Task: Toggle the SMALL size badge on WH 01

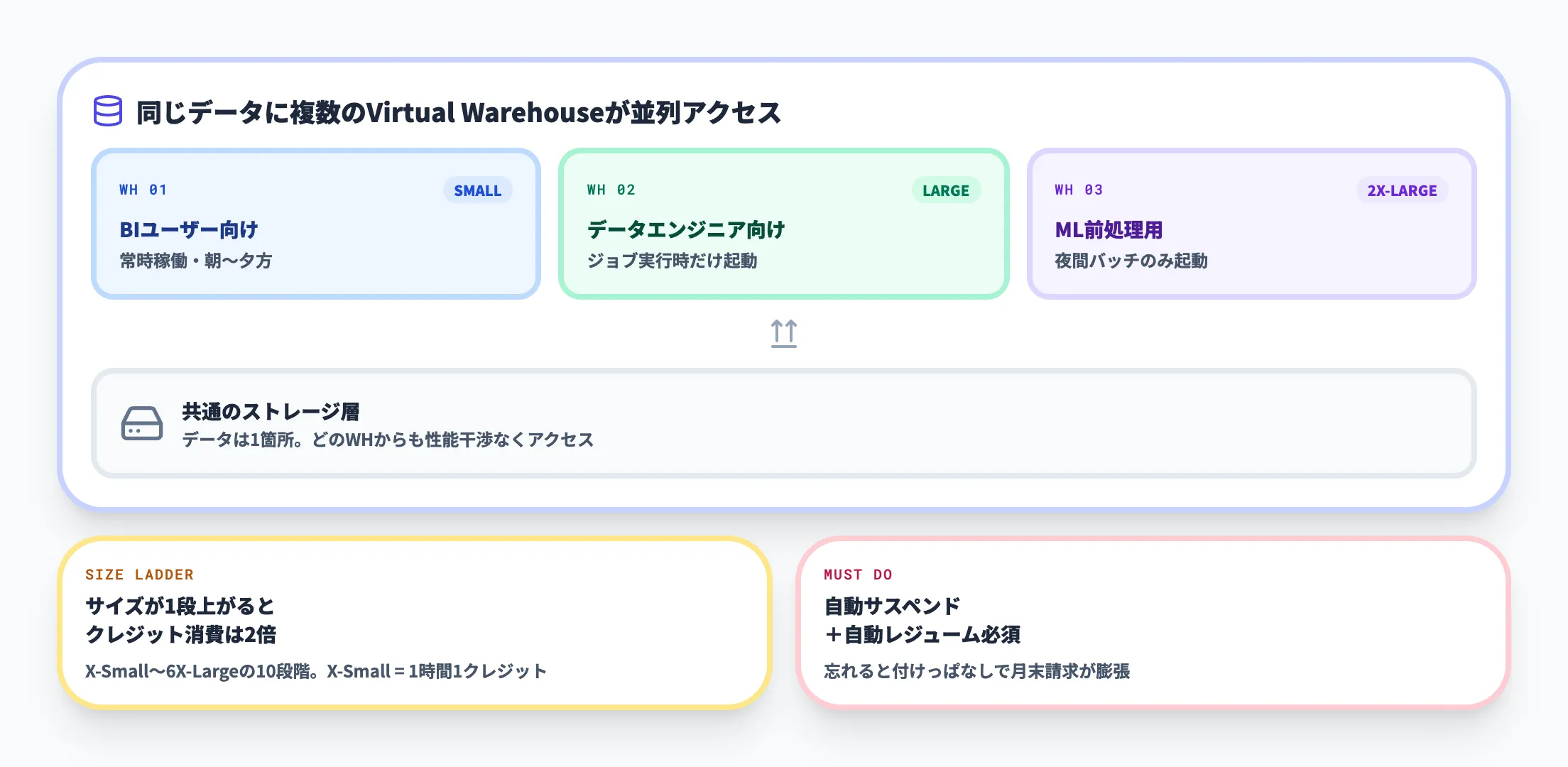Action: pos(478,190)
